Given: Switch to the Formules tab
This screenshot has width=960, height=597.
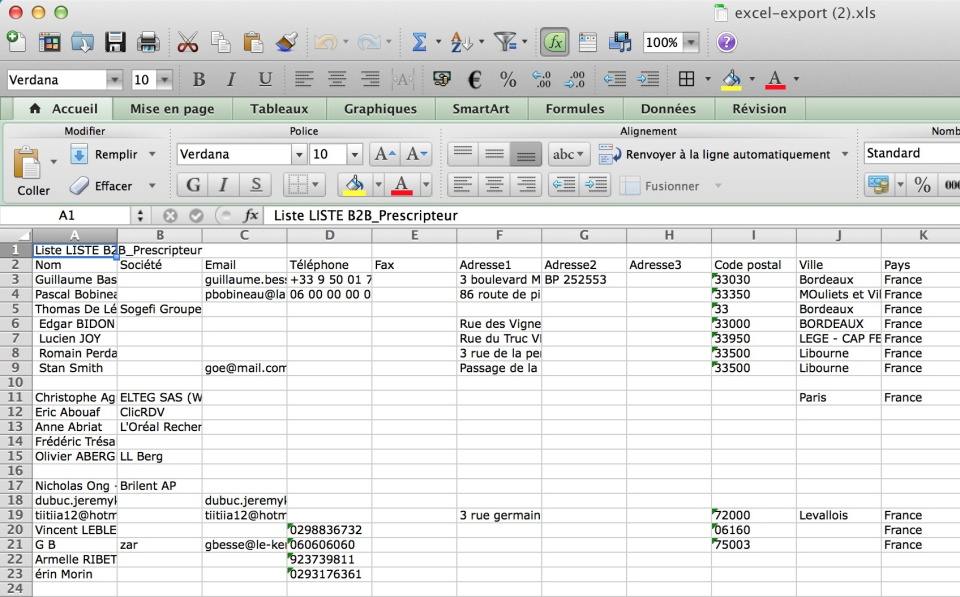Looking at the screenshot, I should pos(575,109).
